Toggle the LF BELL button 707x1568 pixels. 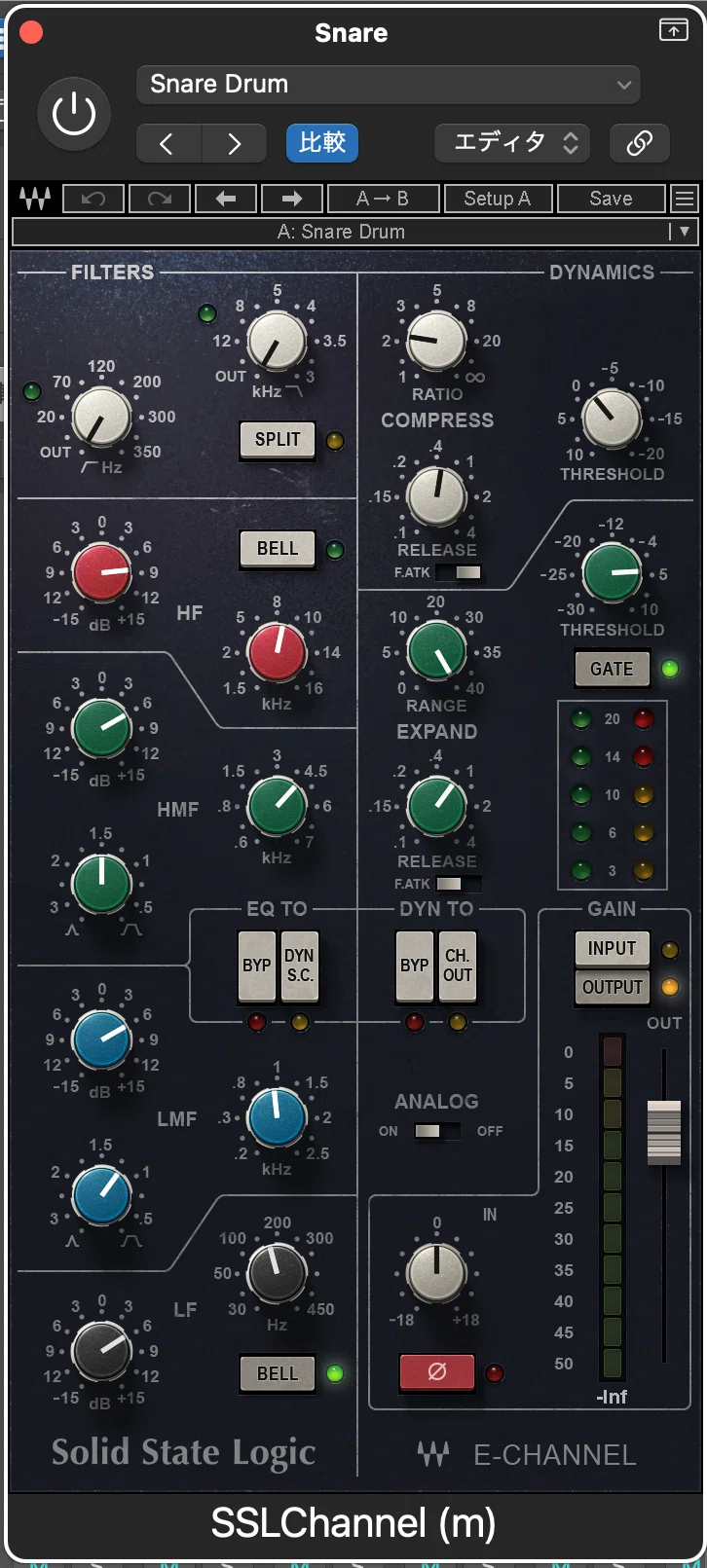click(x=279, y=1373)
